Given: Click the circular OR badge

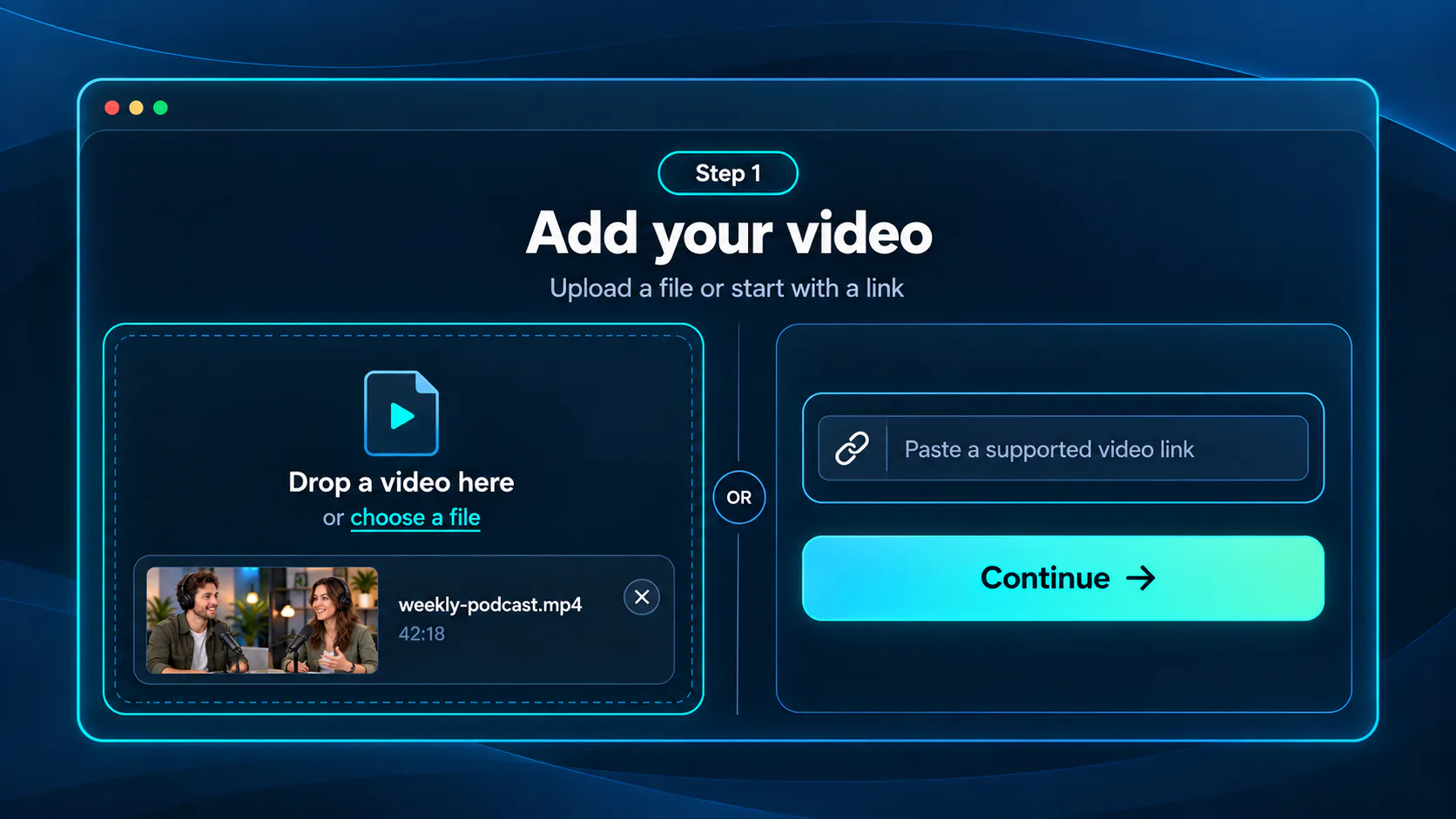Looking at the screenshot, I should [x=739, y=497].
